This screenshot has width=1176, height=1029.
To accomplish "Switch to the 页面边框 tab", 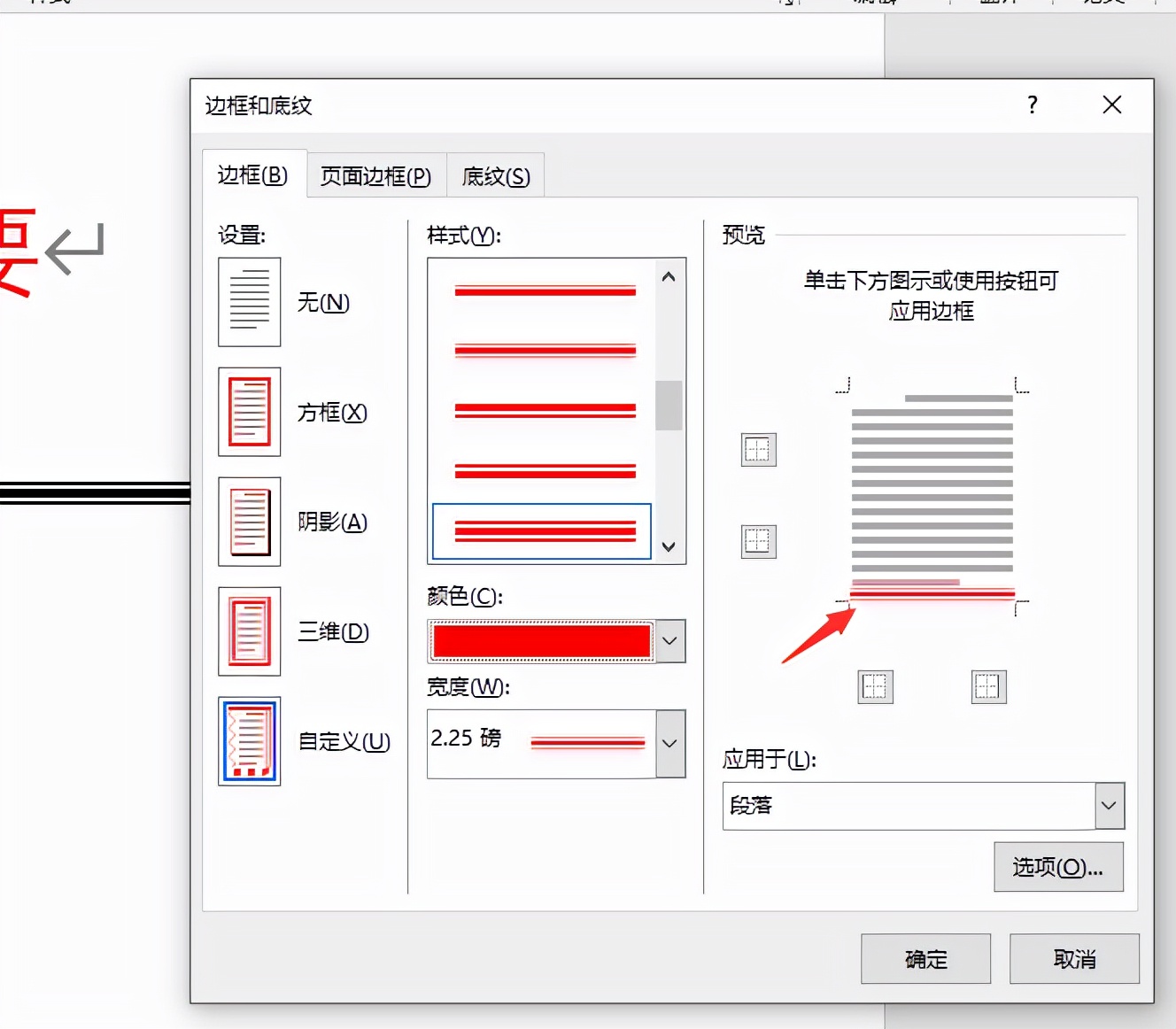I will point(375,175).
